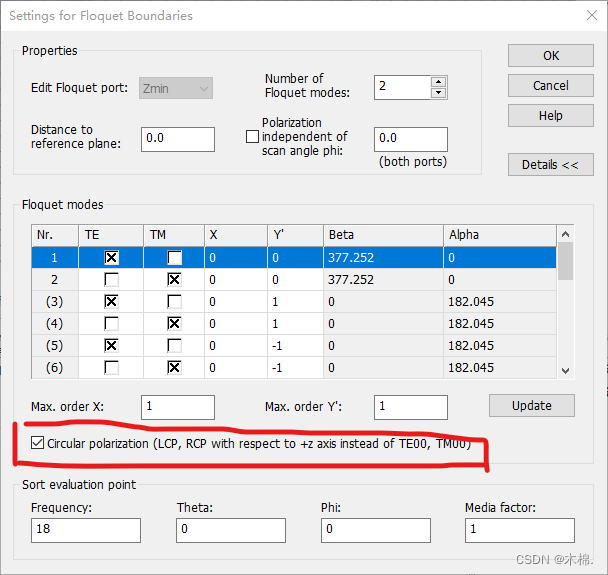Select mode row number 2
This screenshot has width=608, height=575.
tap(294, 280)
